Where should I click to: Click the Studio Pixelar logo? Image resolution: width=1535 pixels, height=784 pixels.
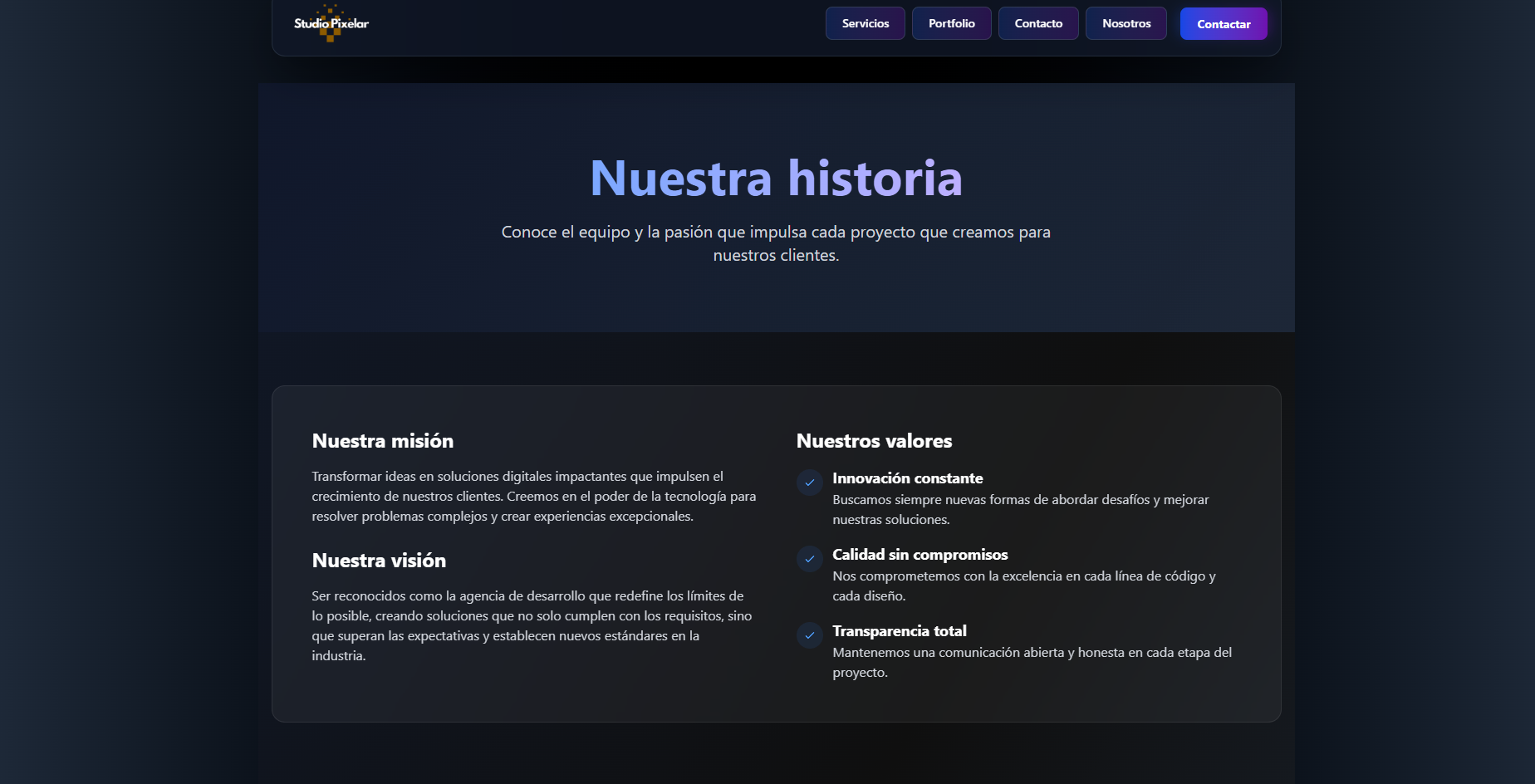click(x=330, y=23)
